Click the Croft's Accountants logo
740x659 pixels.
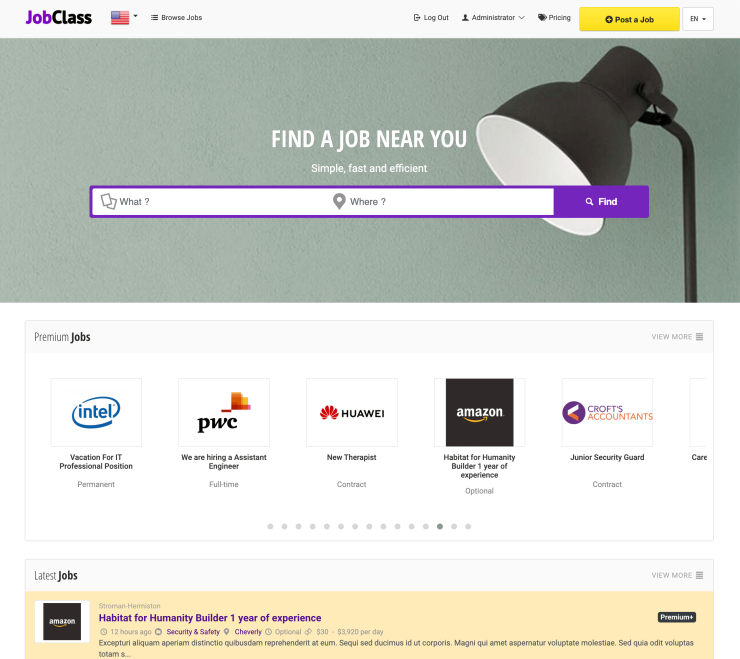pos(607,412)
